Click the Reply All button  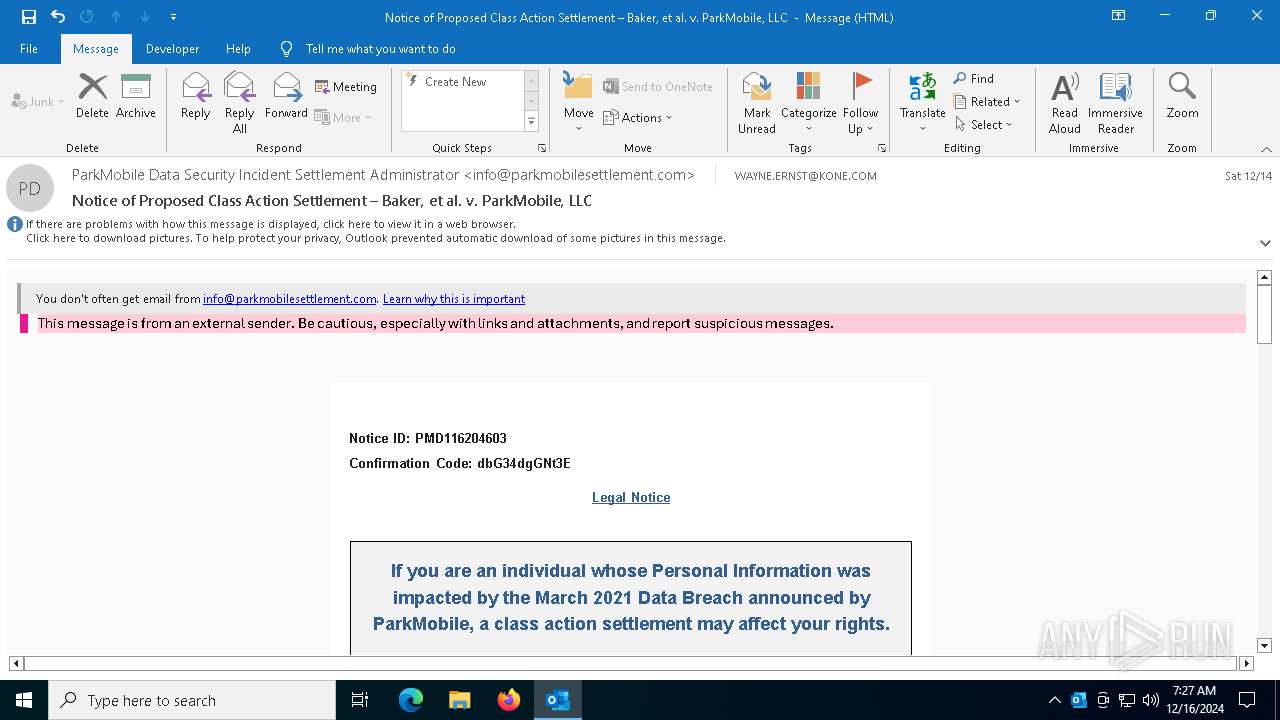click(x=240, y=102)
